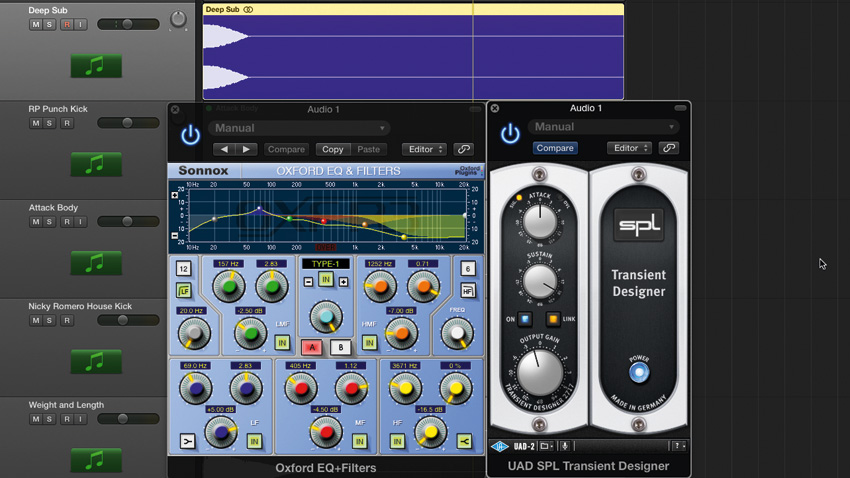Image resolution: width=850 pixels, height=478 pixels.
Task: Open the UAD toolbar folder icon
Action: point(545,446)
